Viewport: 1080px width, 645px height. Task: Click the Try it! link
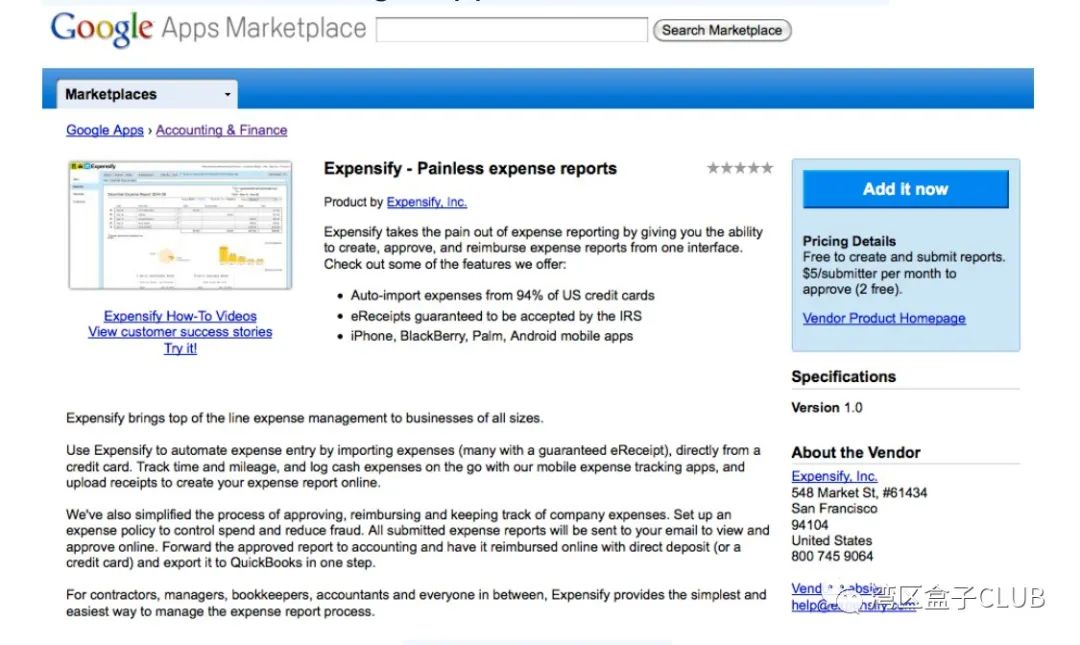point(180,349)
